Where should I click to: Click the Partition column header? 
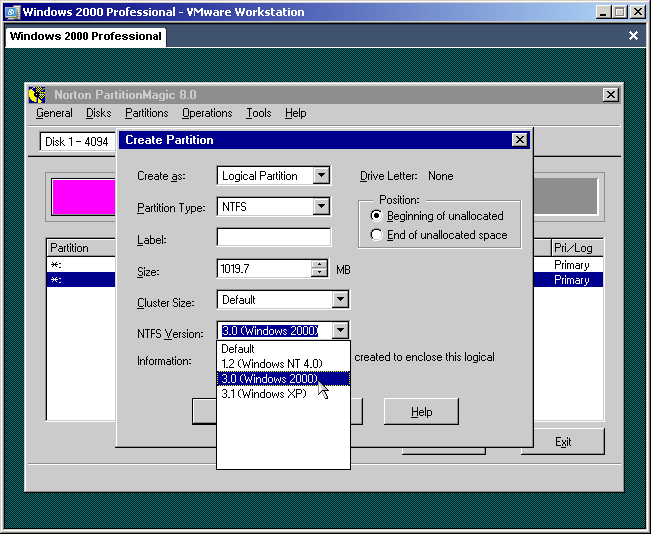81,248
